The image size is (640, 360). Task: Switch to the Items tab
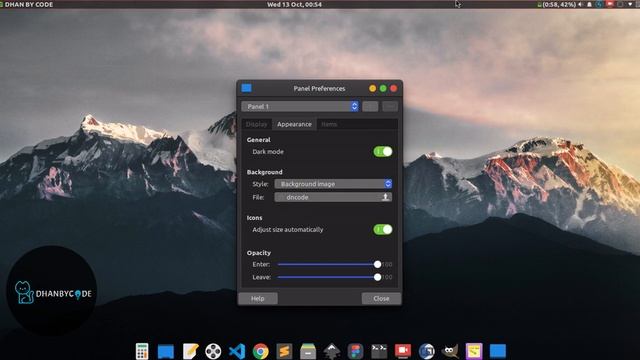(329, 124)
